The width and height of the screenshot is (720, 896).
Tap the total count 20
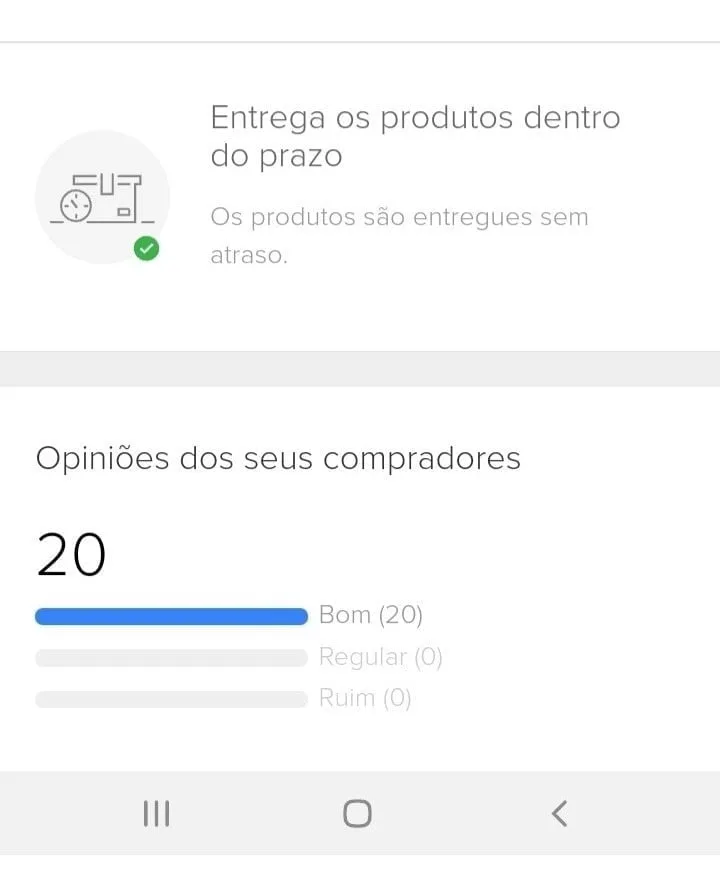[71, 554]
